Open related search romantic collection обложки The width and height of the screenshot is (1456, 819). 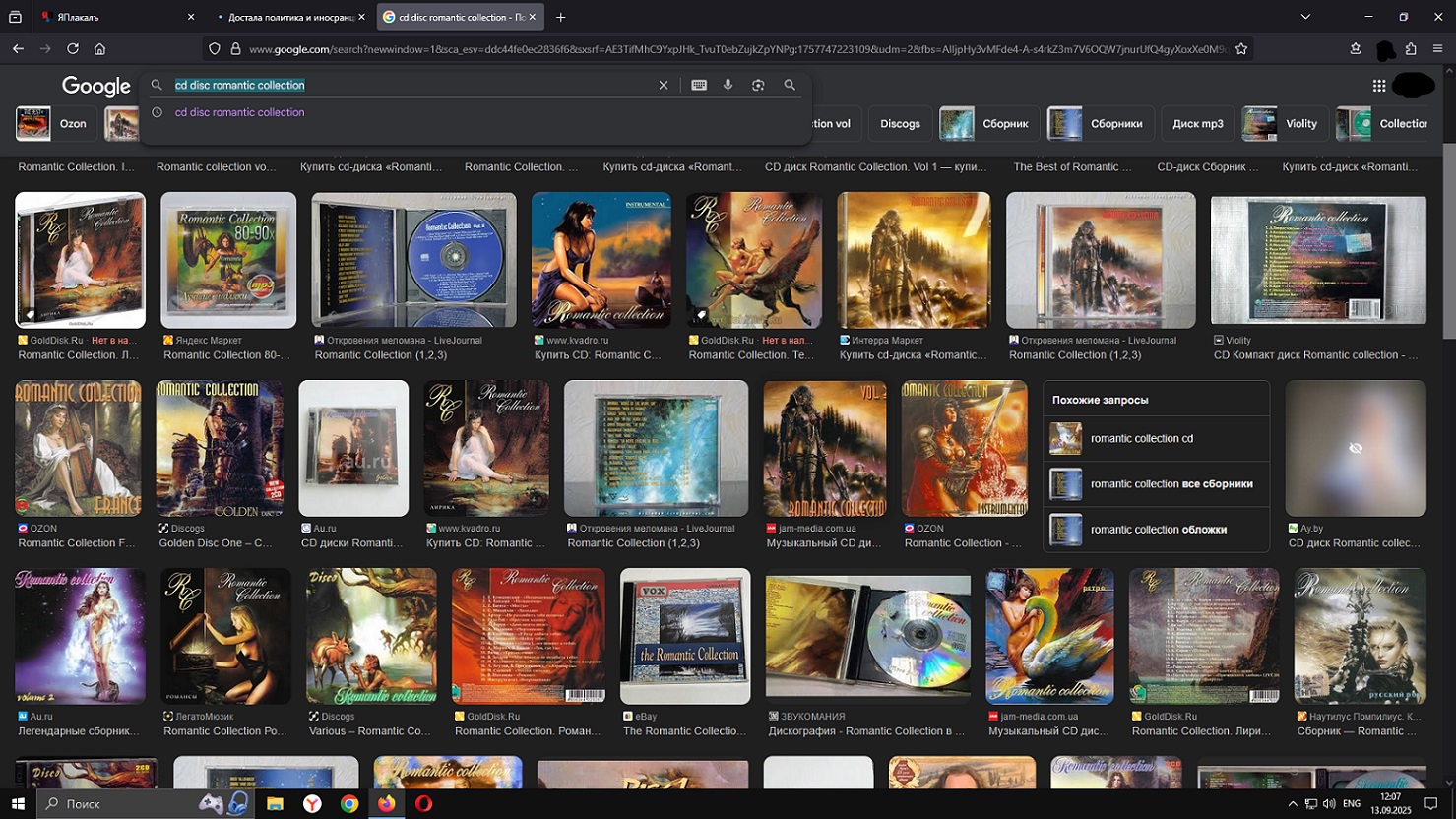1156,529
